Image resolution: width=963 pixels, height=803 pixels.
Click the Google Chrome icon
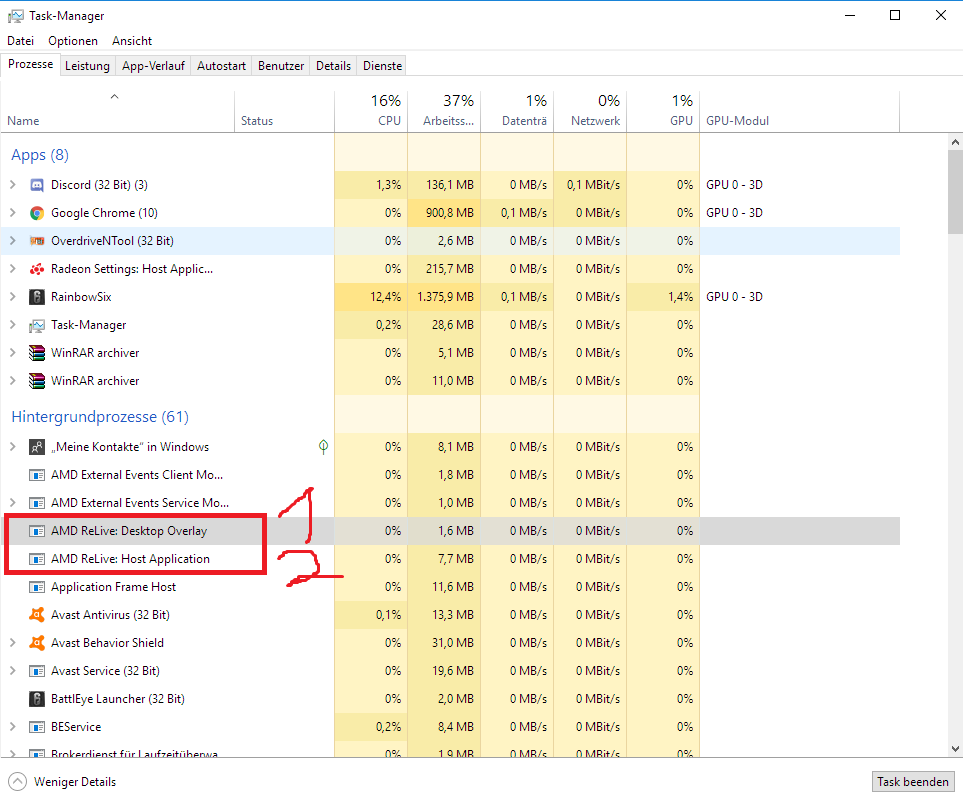coord(37,213)
